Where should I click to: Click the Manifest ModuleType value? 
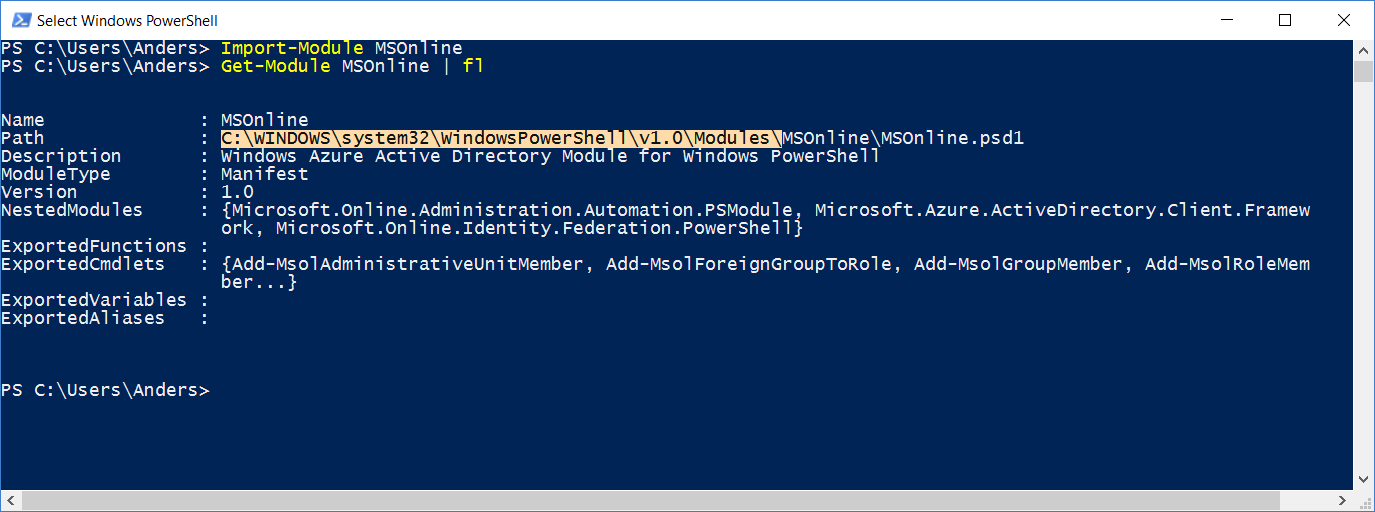click(x=265, y=174)
